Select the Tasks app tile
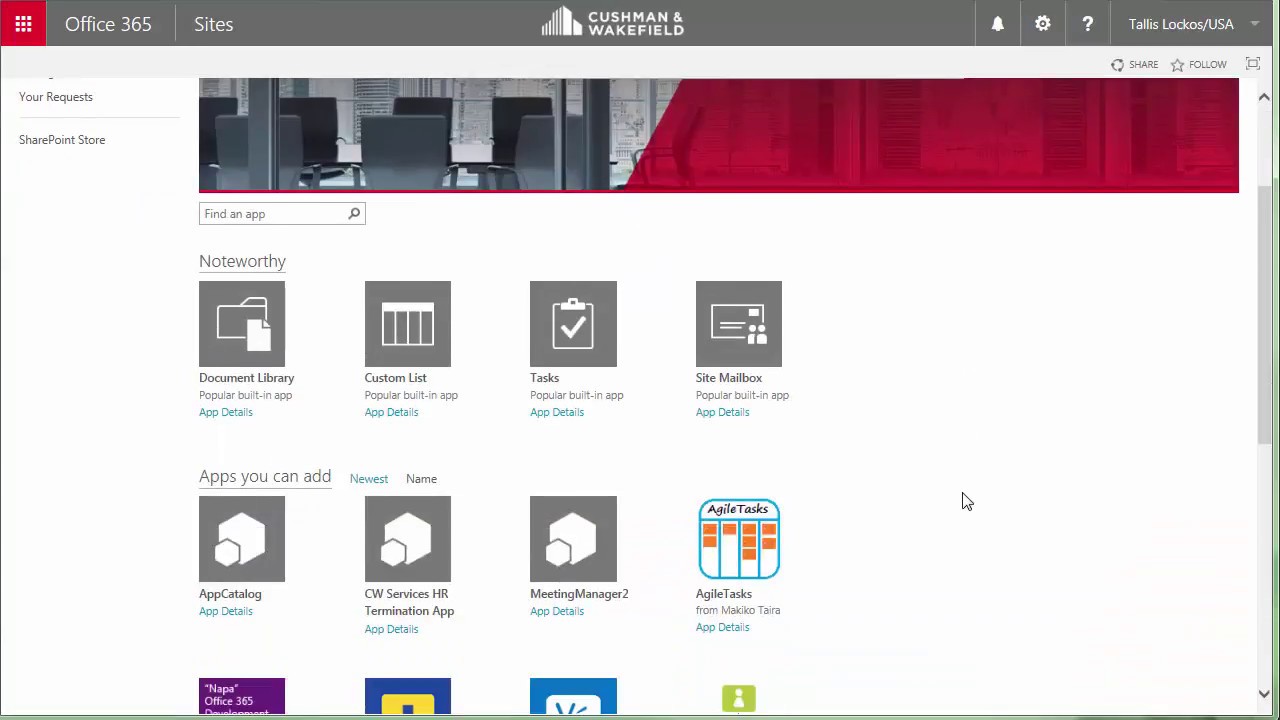Image resolution: width=1280 pixels, height=720 pixels. (573, 324)
